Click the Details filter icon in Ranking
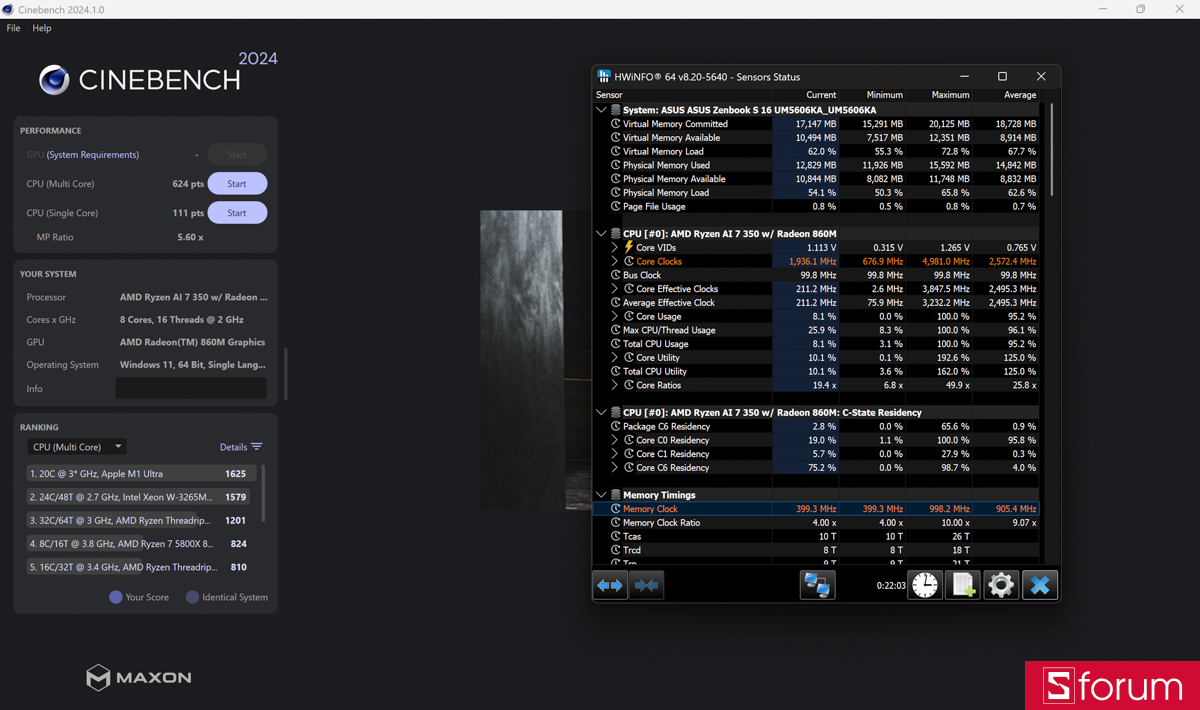1200x710 pixels. coord(257,447)
